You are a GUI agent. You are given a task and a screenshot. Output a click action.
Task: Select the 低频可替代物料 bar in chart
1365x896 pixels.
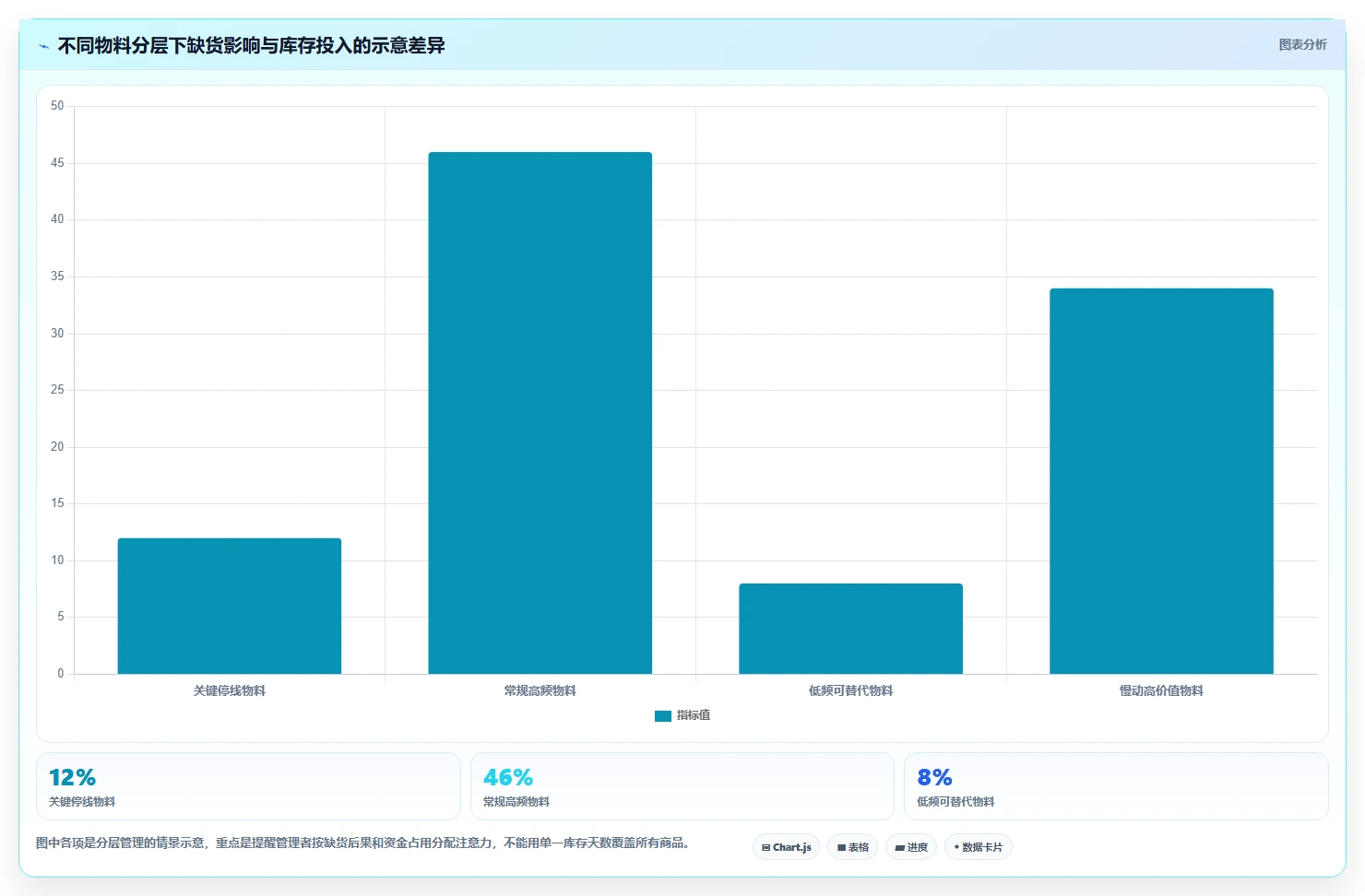pos(850,629)
